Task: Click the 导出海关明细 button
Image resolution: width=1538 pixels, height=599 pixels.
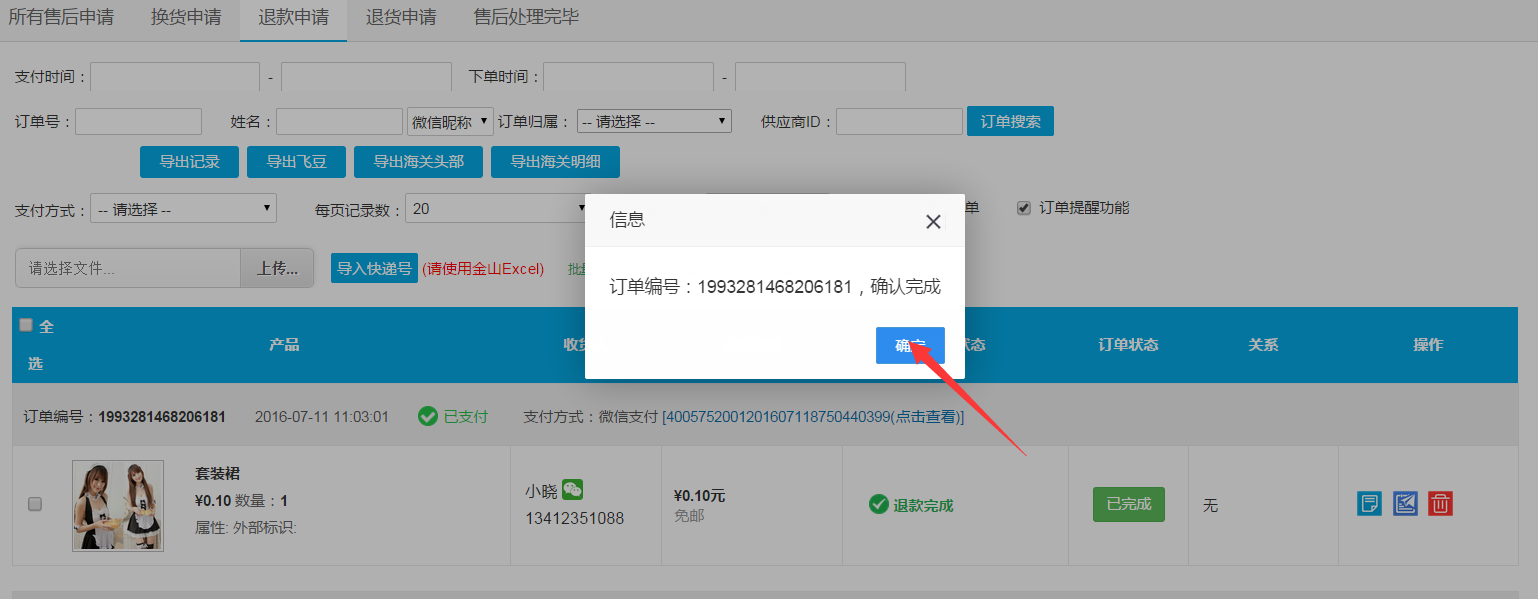Action: (x=555, y=162)
